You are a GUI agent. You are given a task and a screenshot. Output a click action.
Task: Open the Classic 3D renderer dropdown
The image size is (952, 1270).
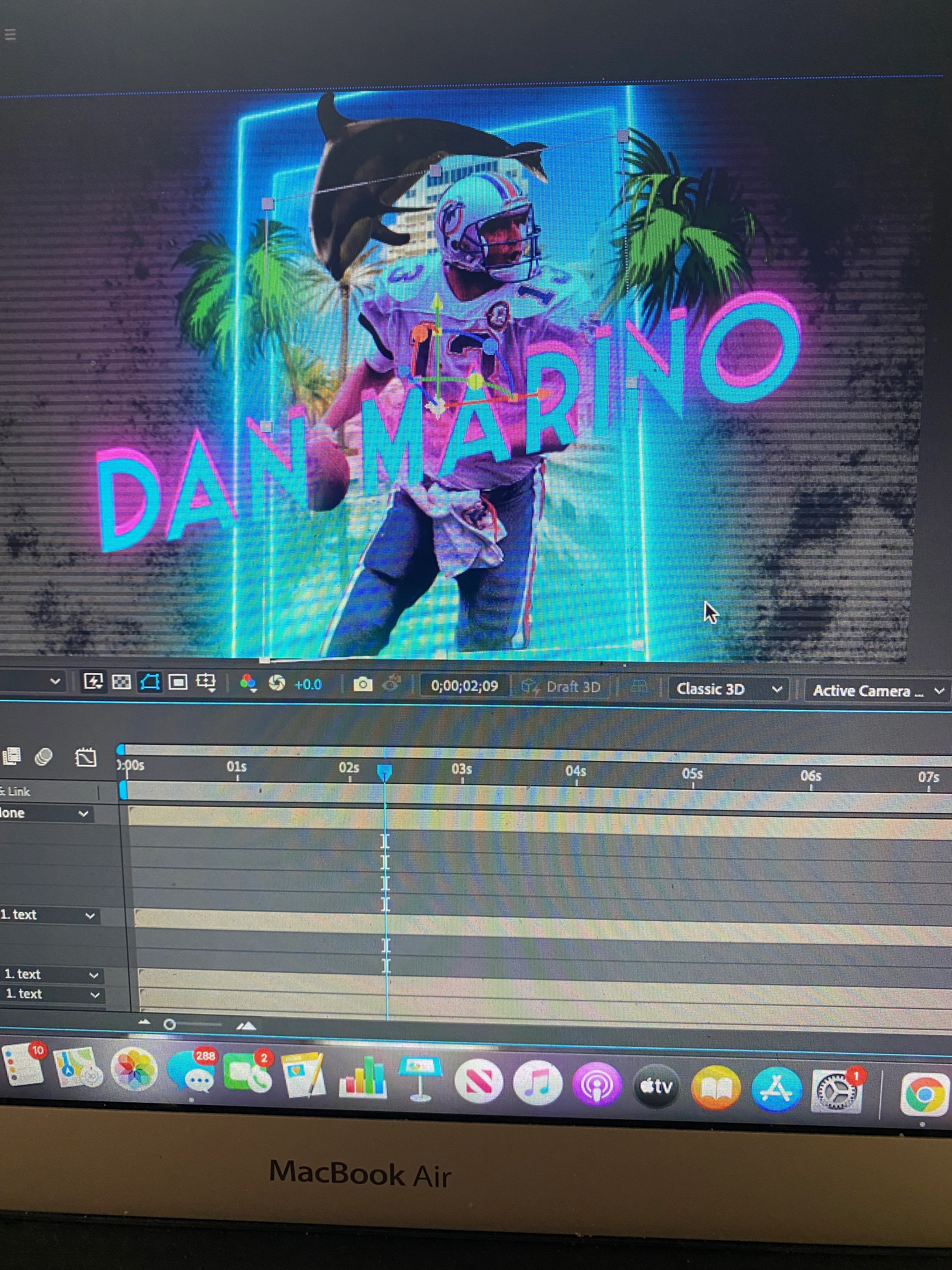pyautogui.click(x=728, y=689)
